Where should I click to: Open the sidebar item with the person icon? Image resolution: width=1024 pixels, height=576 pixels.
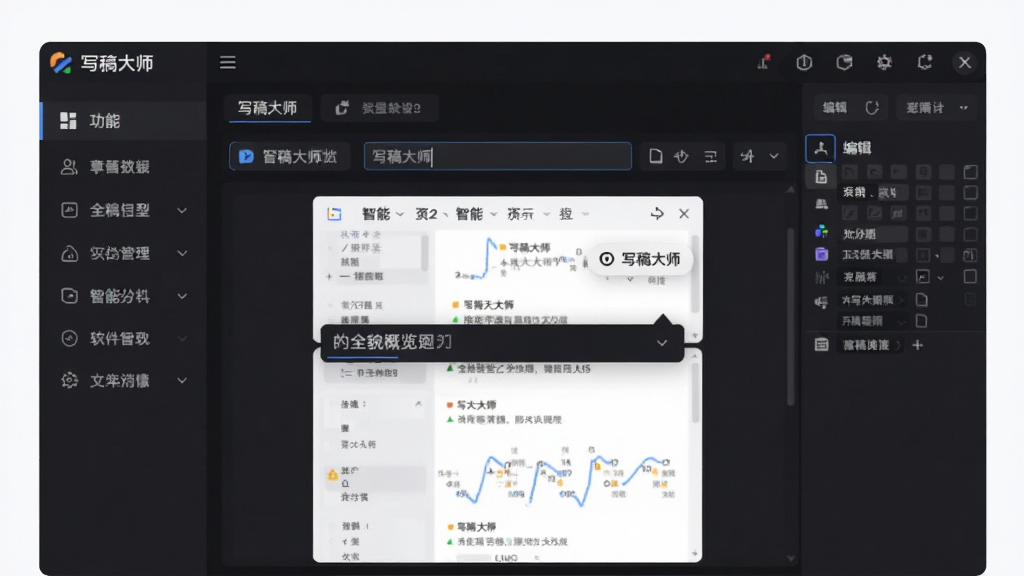coord(123,167)
